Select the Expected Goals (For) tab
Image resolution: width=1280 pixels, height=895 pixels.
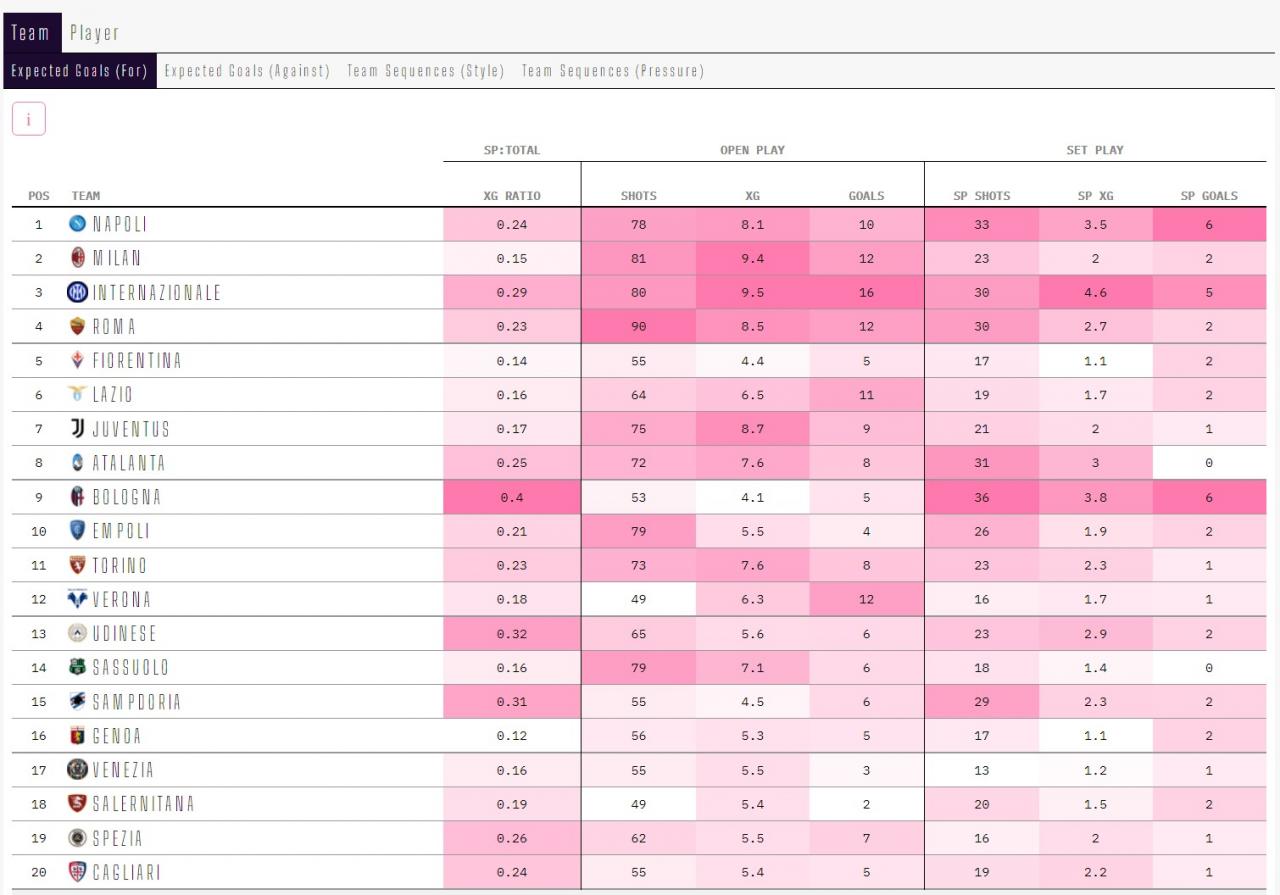(79, 71)
